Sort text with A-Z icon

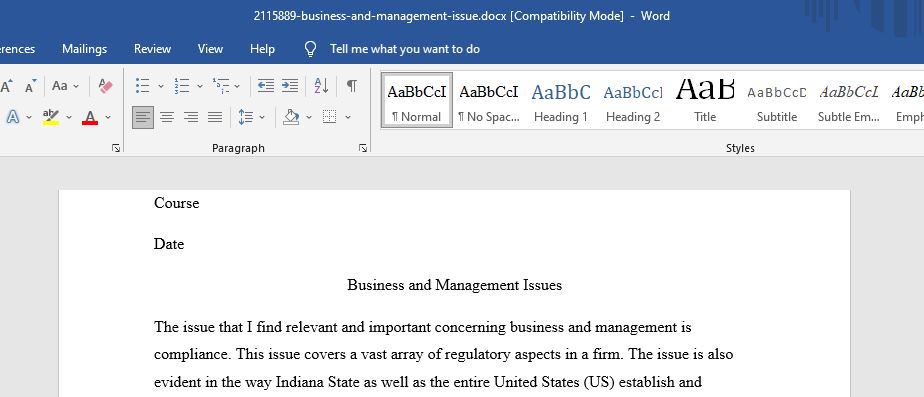coord(321,86)
